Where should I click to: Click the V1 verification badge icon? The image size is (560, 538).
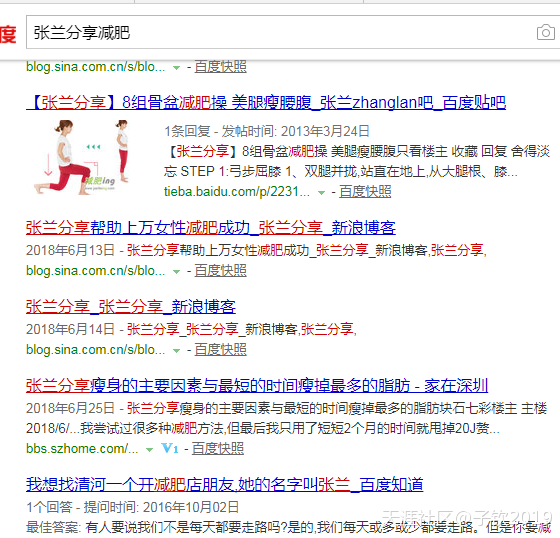170,448
